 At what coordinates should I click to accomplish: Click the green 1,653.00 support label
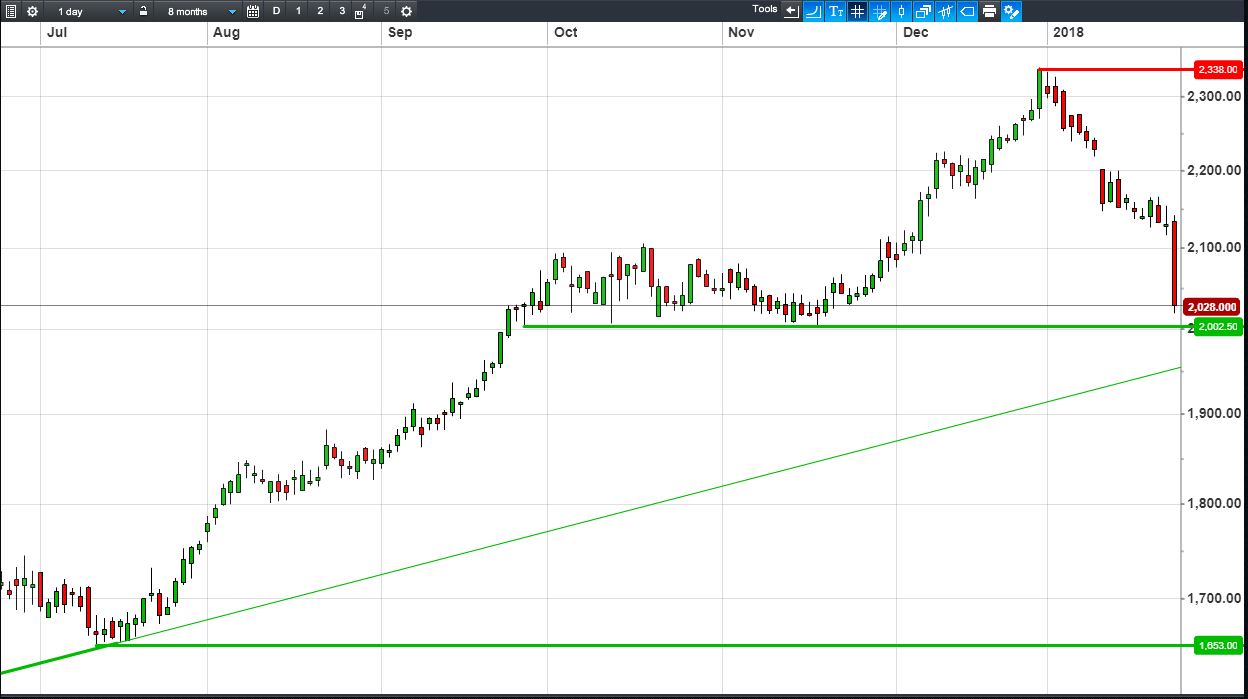click(1219, 646)
